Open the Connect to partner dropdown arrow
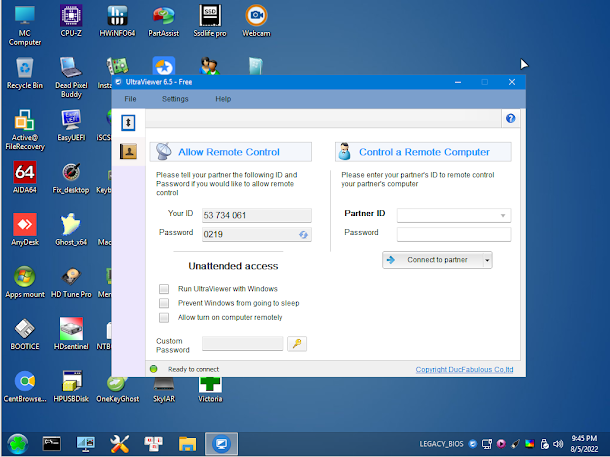 487,260
